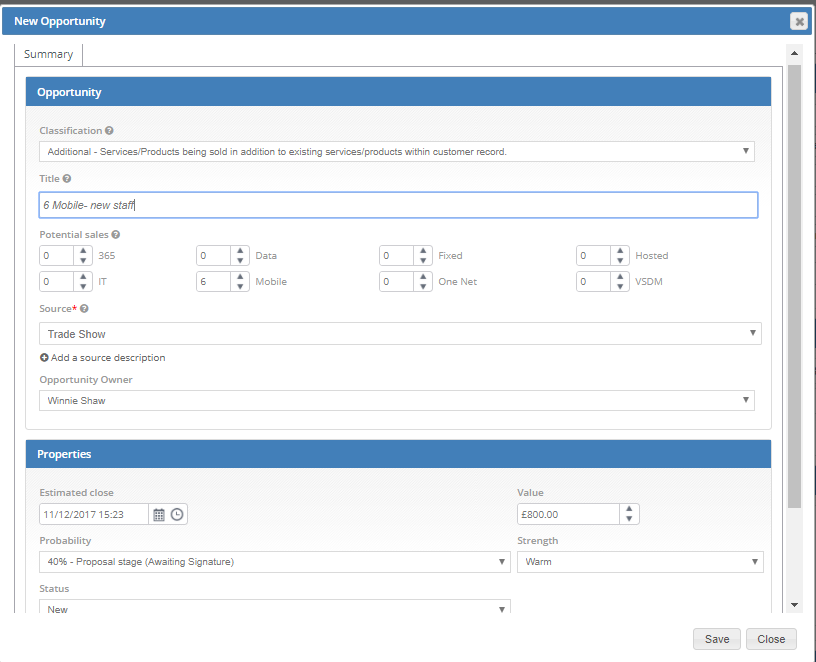This screenshot has height=662, width=816.
Task: Decrease the One Net sales count
Action: click(x=423, y=286)
